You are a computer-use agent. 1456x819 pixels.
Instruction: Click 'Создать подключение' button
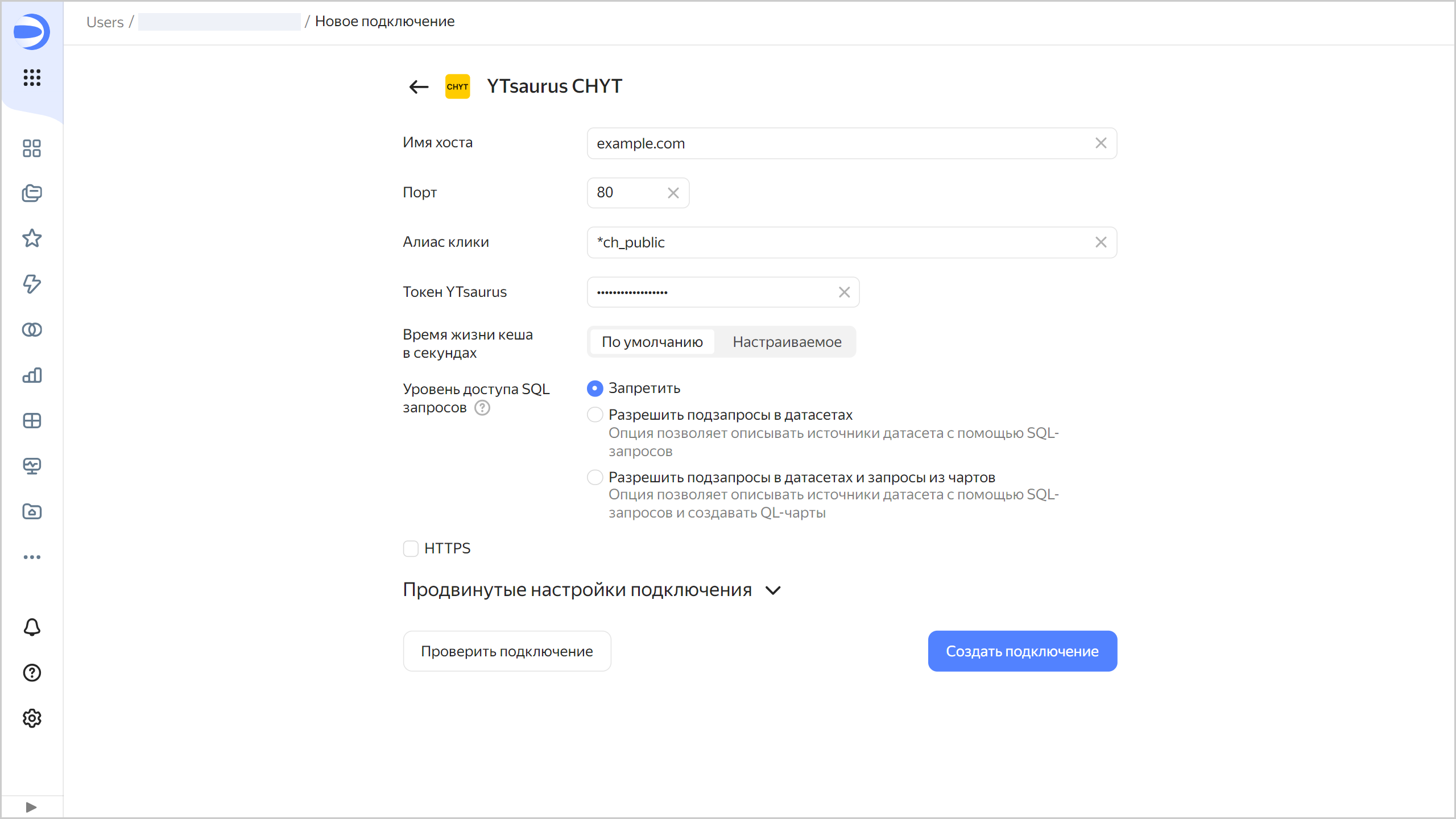coord(1022,651)
